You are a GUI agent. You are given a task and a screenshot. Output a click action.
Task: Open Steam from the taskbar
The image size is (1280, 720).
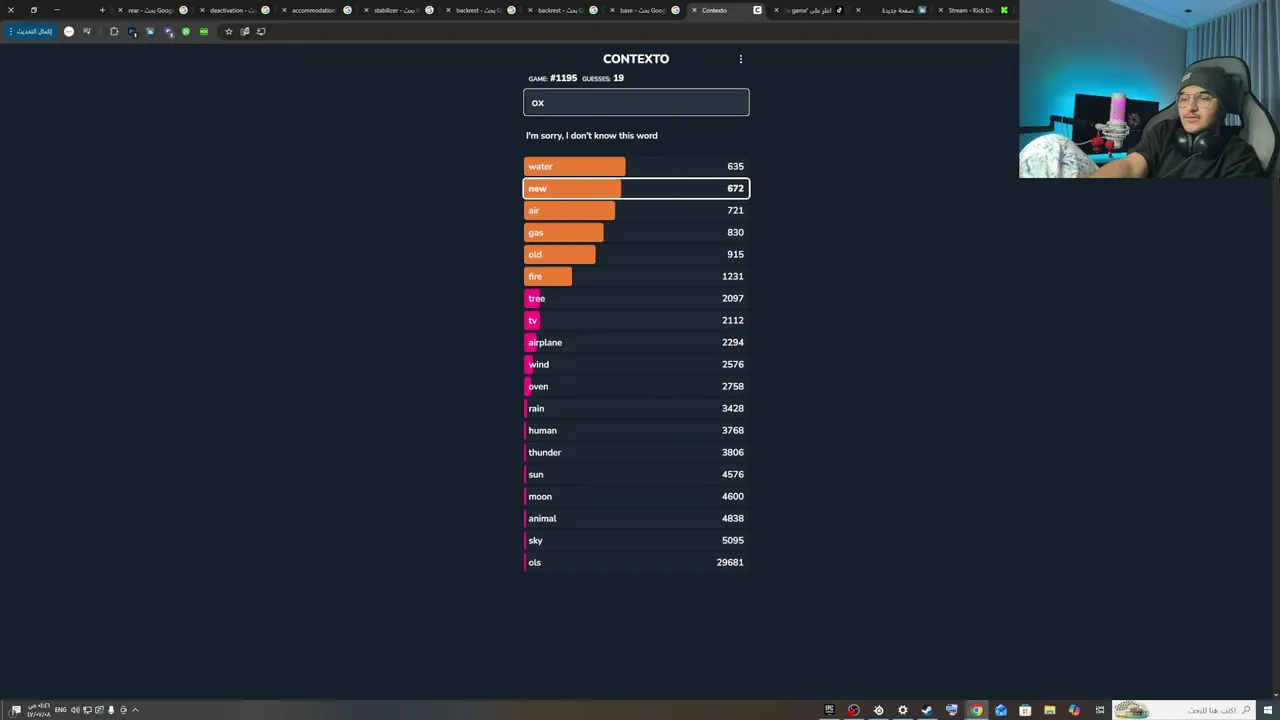click(x=927, y=710)
